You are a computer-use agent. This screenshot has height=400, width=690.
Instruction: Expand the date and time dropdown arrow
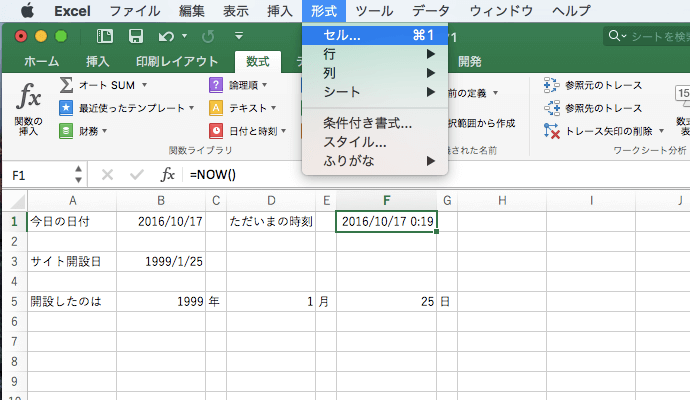283,131
